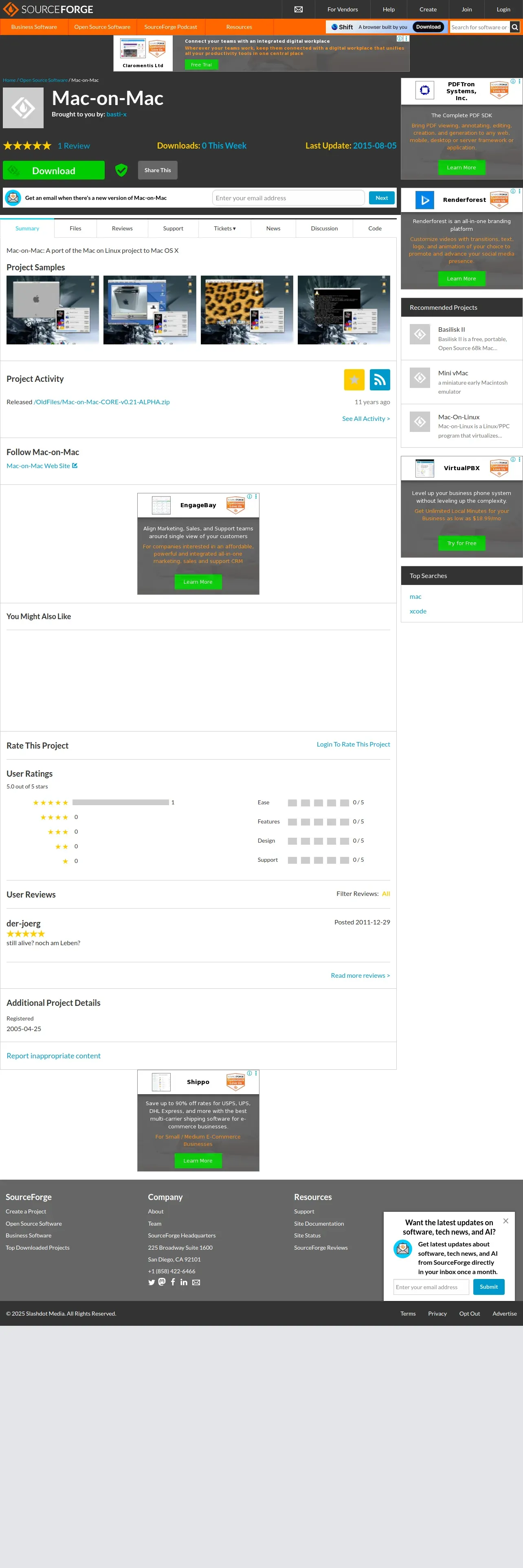Click the email alert avatar icon

point(13,198)
